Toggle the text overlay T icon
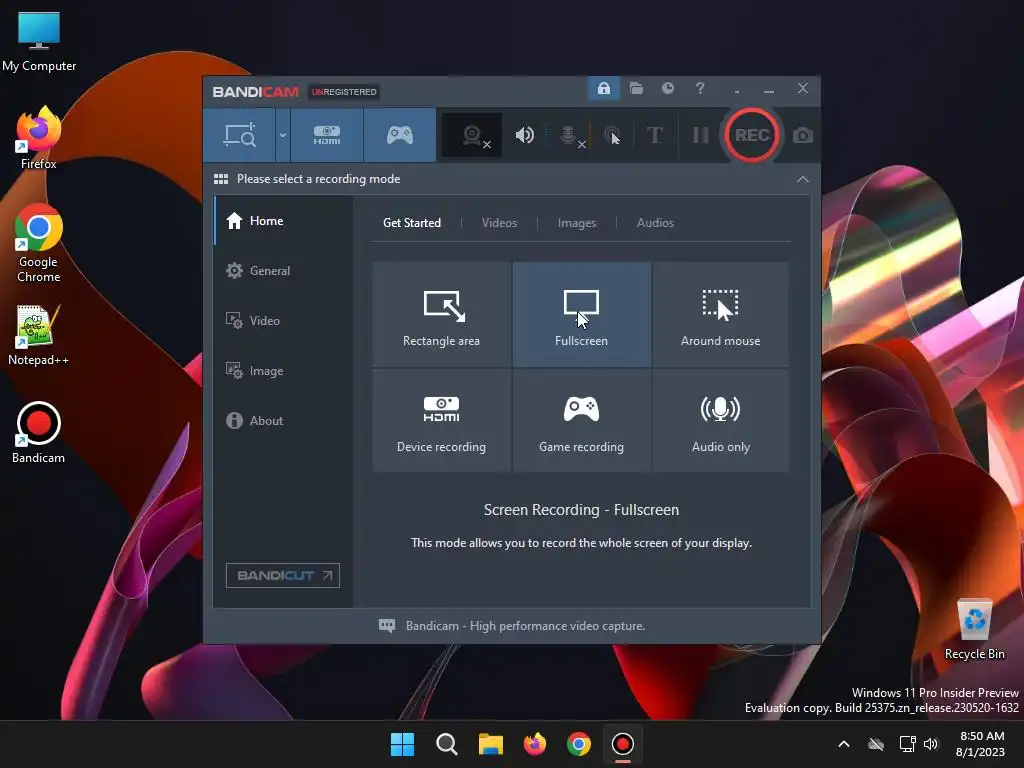 click(x=654, y=135)
